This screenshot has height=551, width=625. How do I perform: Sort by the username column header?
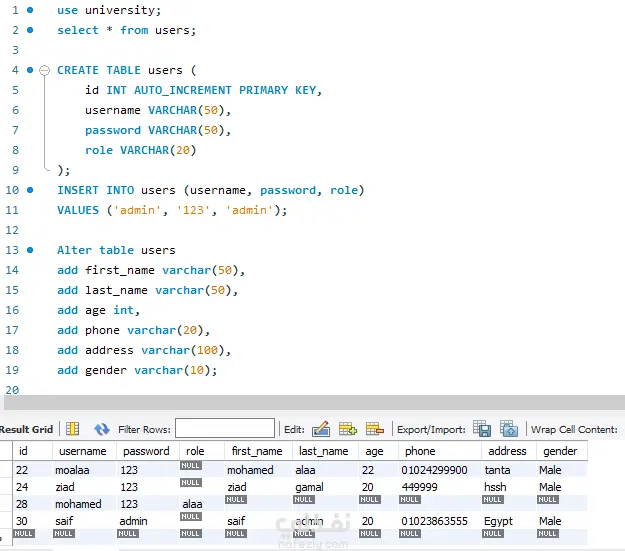(x=84, y=451)
